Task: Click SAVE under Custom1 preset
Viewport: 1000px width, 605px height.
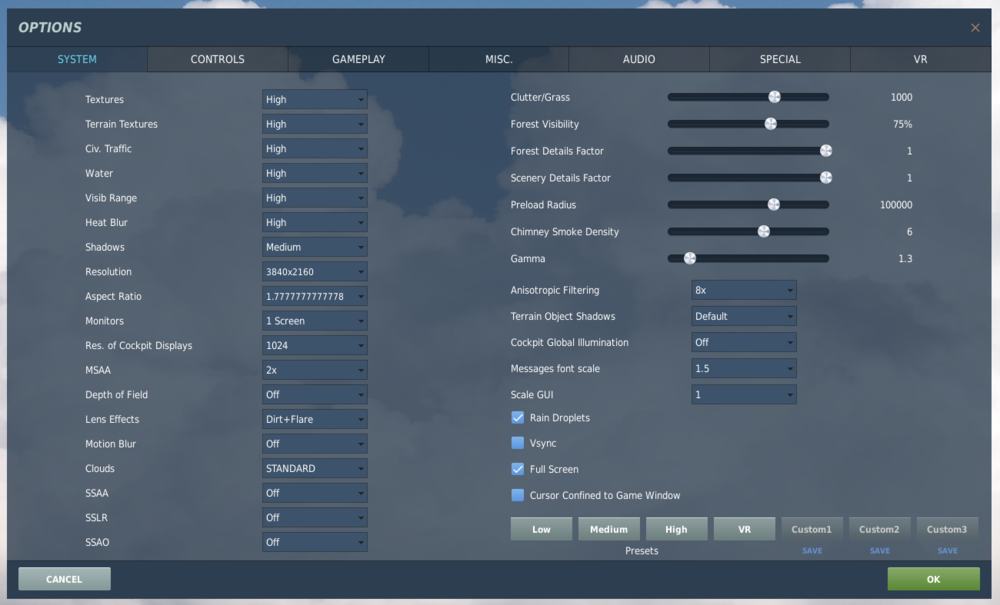Action: tap(812, 551)
